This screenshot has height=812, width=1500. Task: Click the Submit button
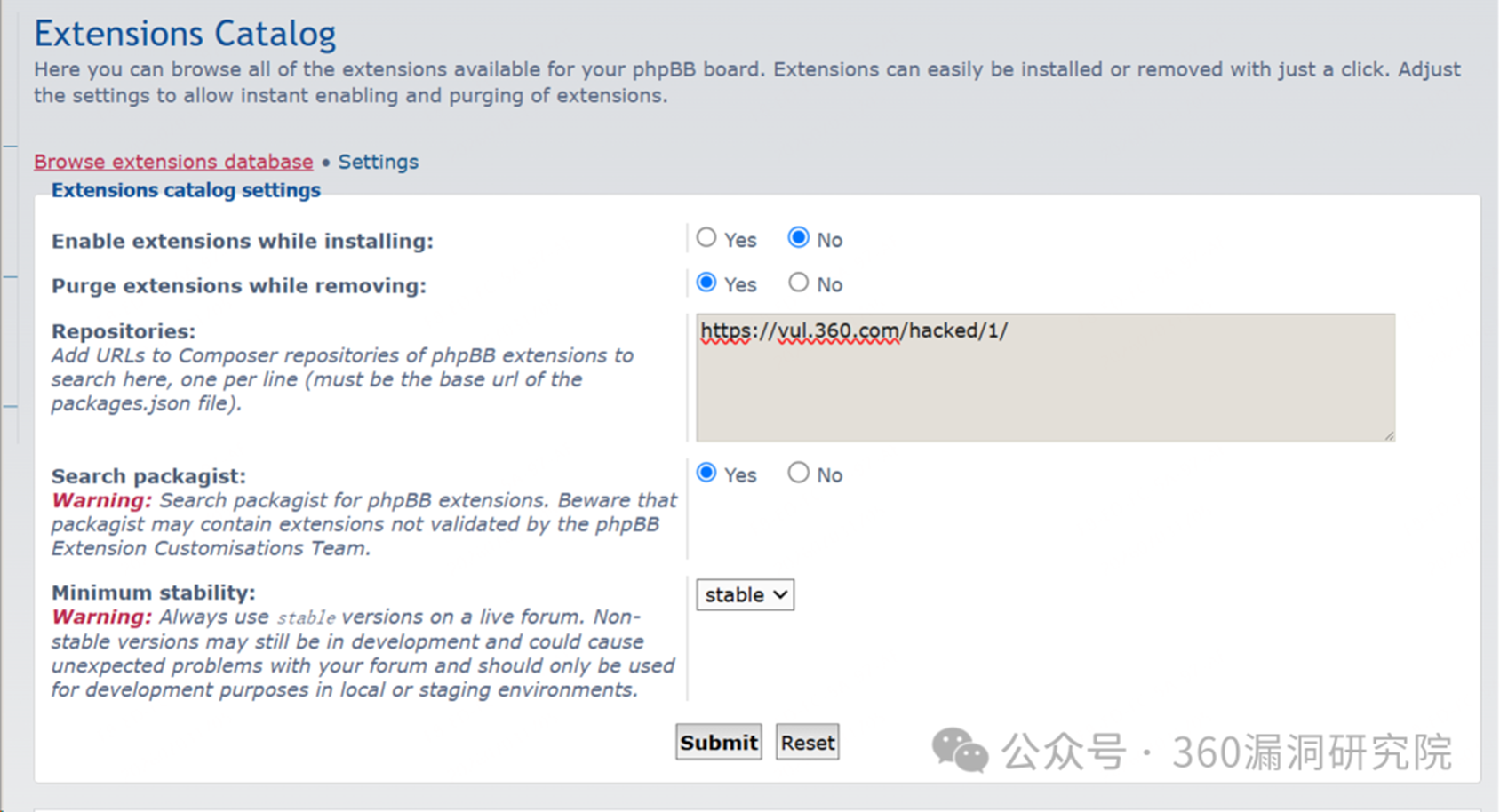pyautogui.click(x=719, y=743)
